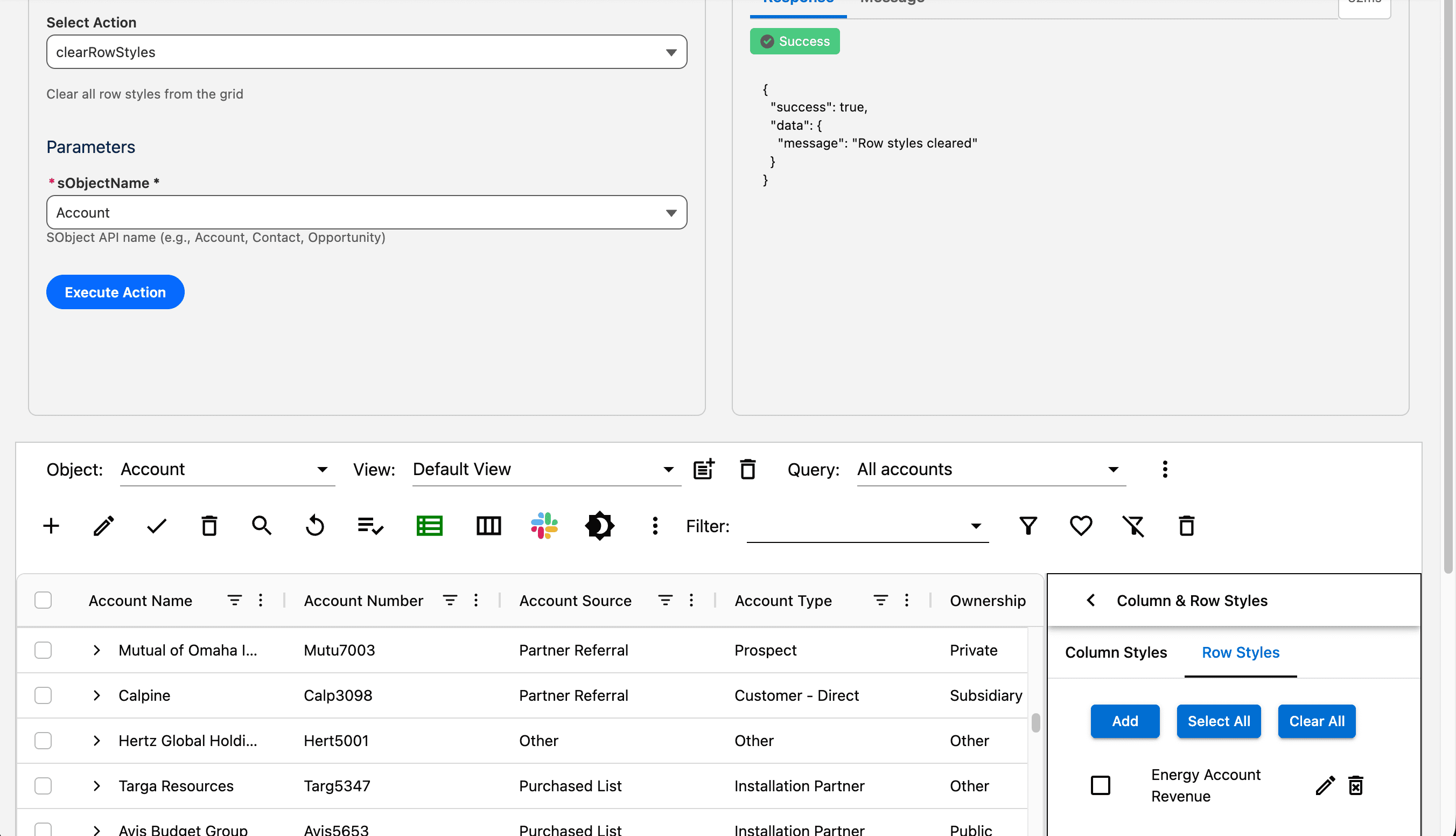Click the clear filter funnel icon
This screenshot has height=836, width=1456.
1133,526
